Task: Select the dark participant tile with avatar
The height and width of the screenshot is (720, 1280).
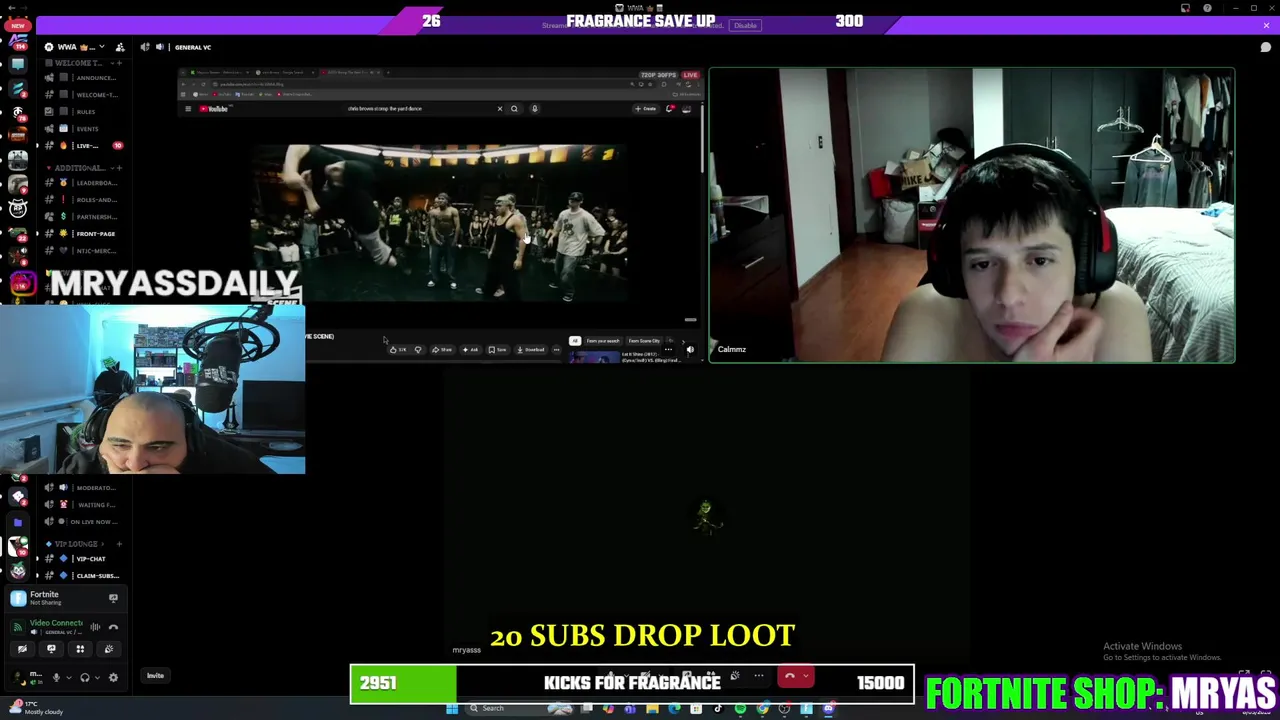Action: click(x=708, y=515)
